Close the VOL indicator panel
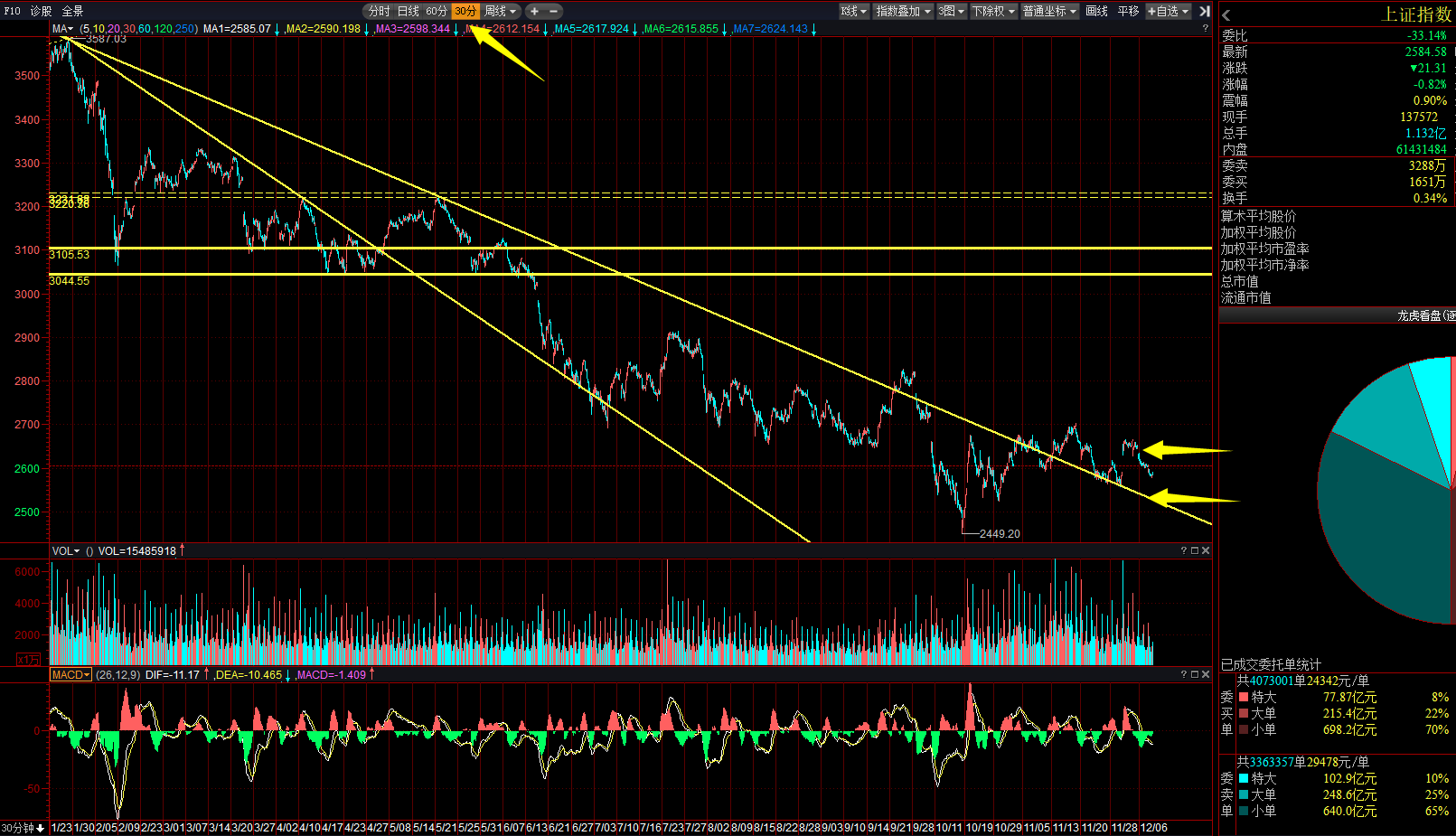 [x=1206, y=550]
